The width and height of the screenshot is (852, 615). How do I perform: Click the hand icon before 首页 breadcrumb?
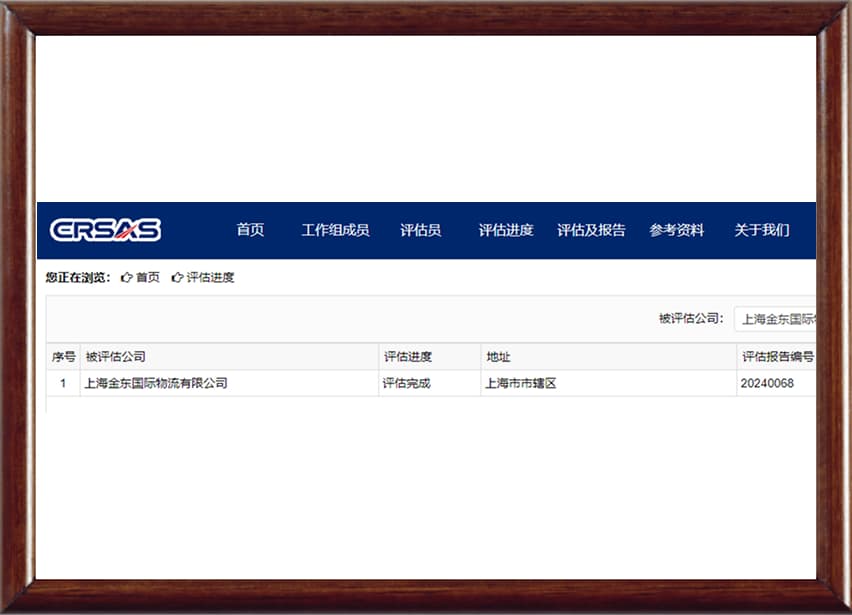point(127,278)
